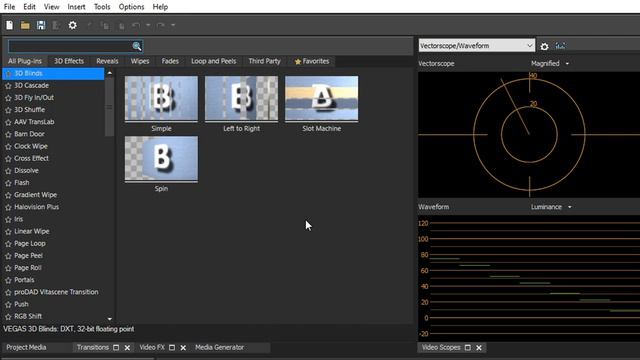Viewport: 640px width, 360px height.
Task: Toggle update scopes while playing icon
Action: coord(560,46)
